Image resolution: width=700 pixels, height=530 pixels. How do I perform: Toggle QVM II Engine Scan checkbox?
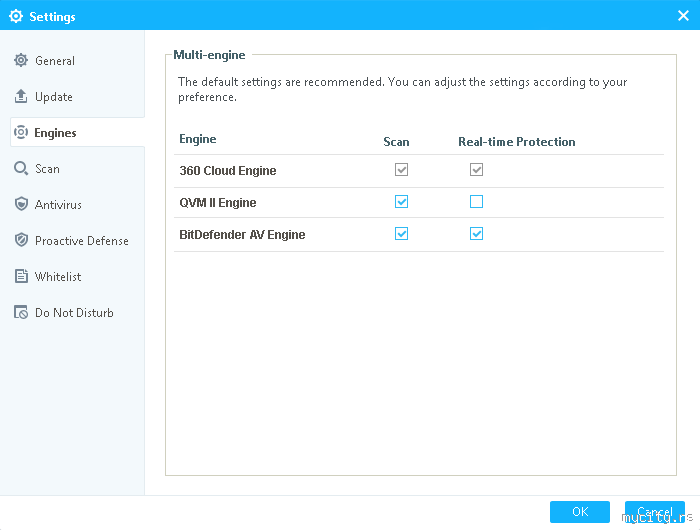click(401, 202)
